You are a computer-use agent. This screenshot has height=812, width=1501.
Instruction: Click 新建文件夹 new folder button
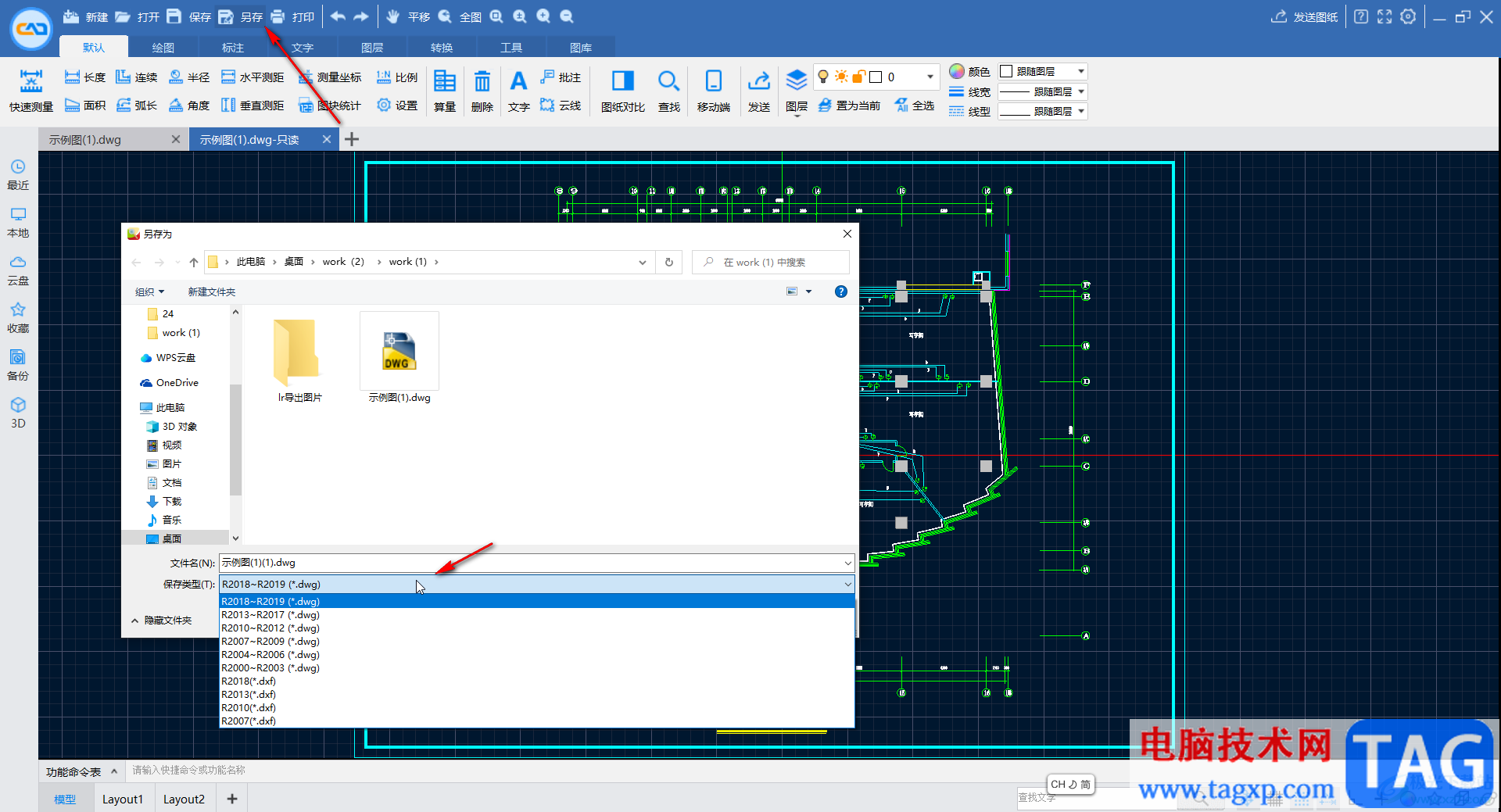[x=211, y=292]
